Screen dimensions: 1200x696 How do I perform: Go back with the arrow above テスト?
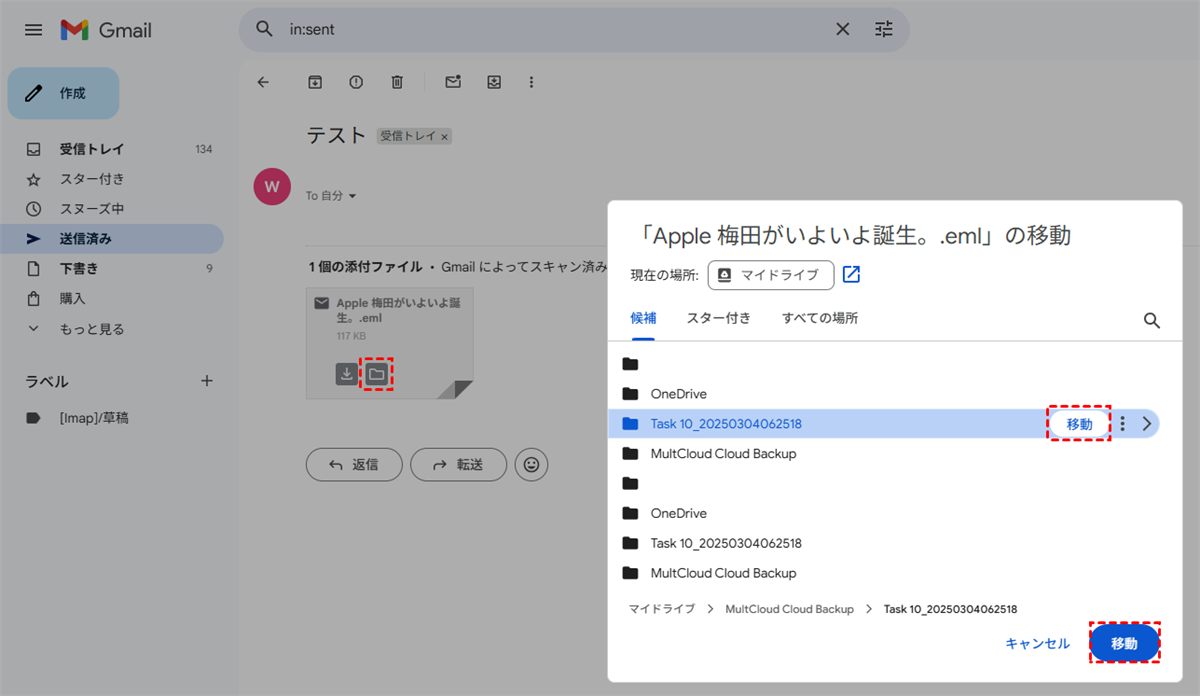tap(263, 82)
